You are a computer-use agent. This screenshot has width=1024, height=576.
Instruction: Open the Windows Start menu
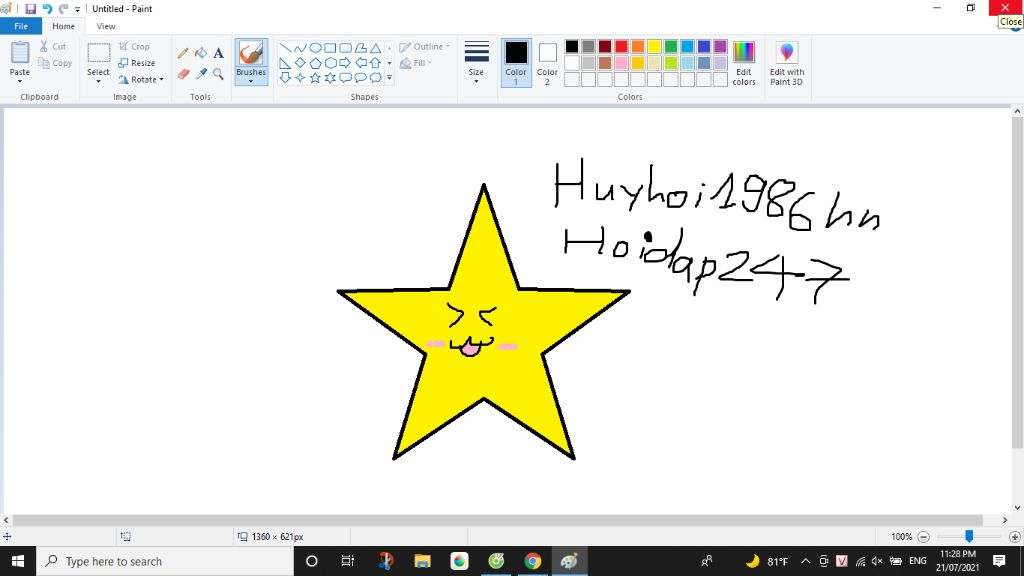coord(18,561)
